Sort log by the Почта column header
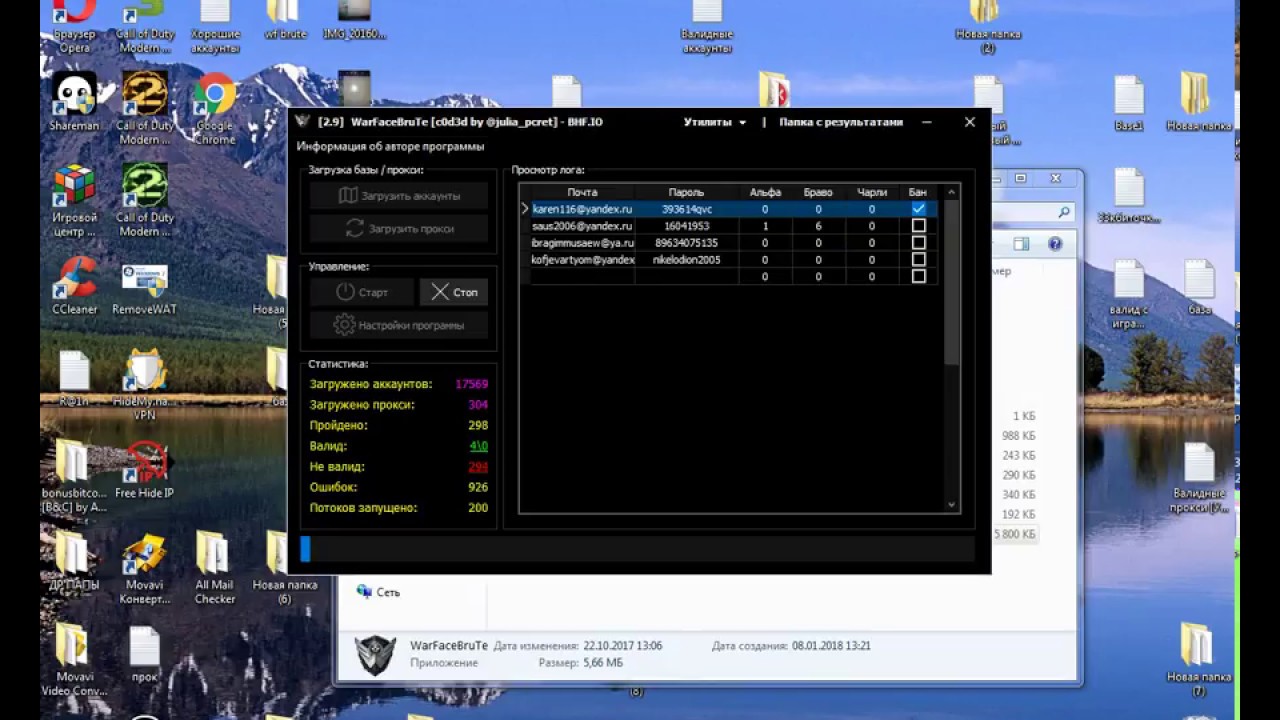 [x=582, y=192]
